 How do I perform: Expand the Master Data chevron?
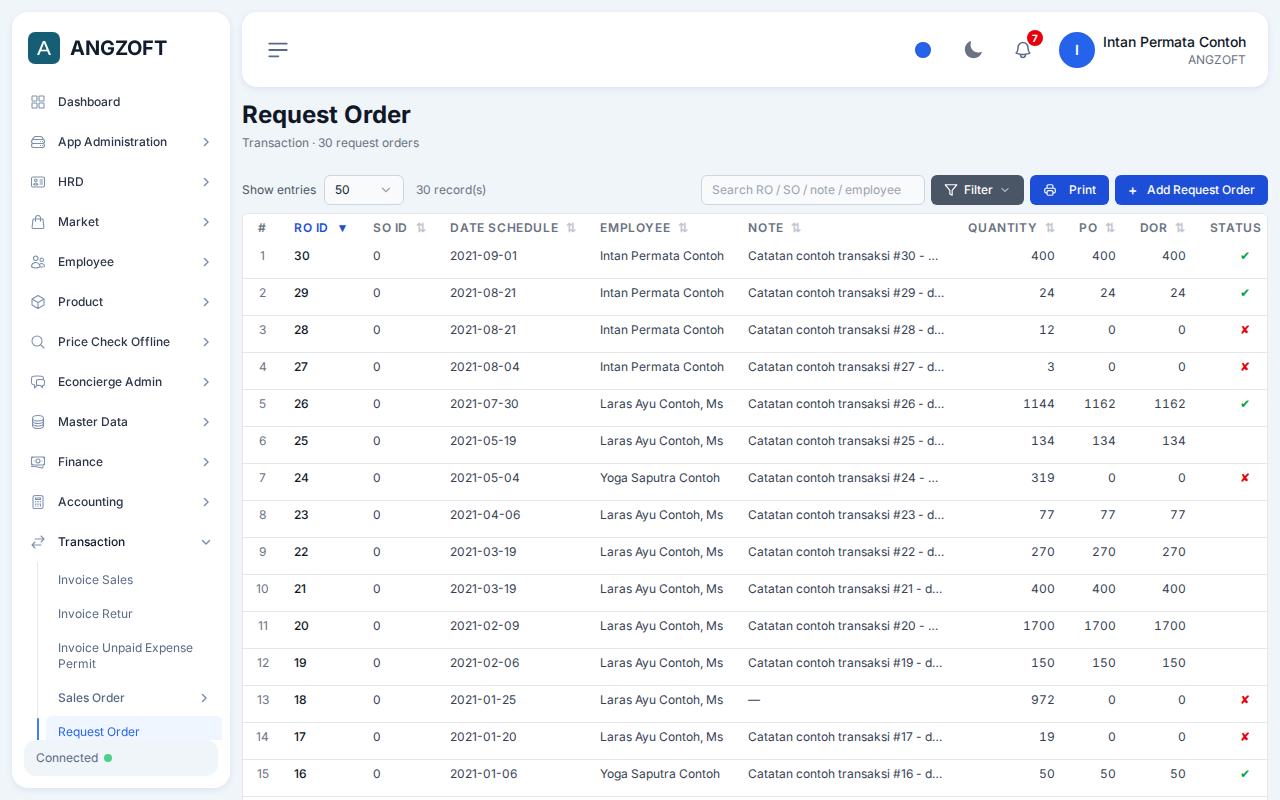(x=206, y=422)
